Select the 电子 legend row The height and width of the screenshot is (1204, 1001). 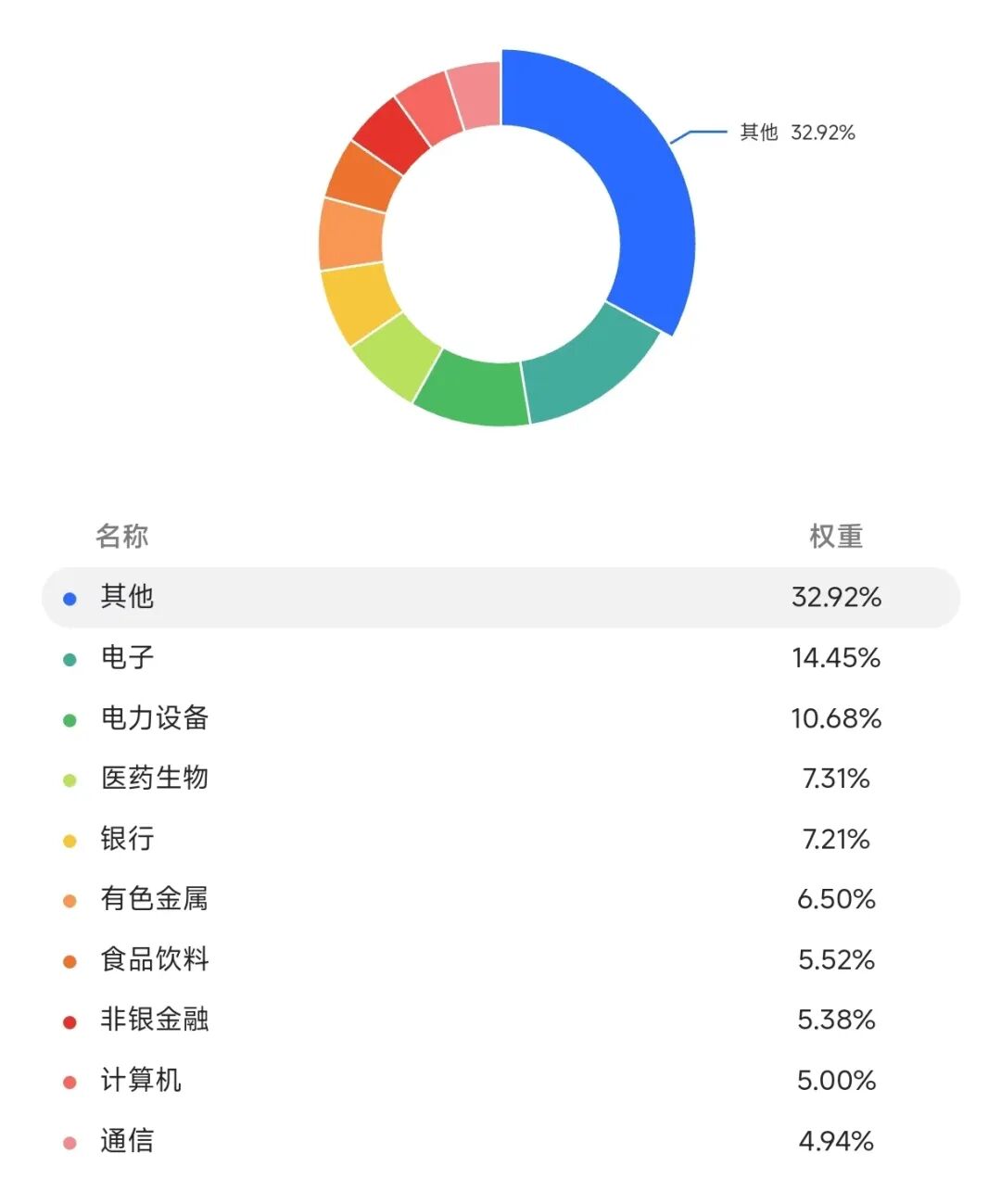[500, 658]
